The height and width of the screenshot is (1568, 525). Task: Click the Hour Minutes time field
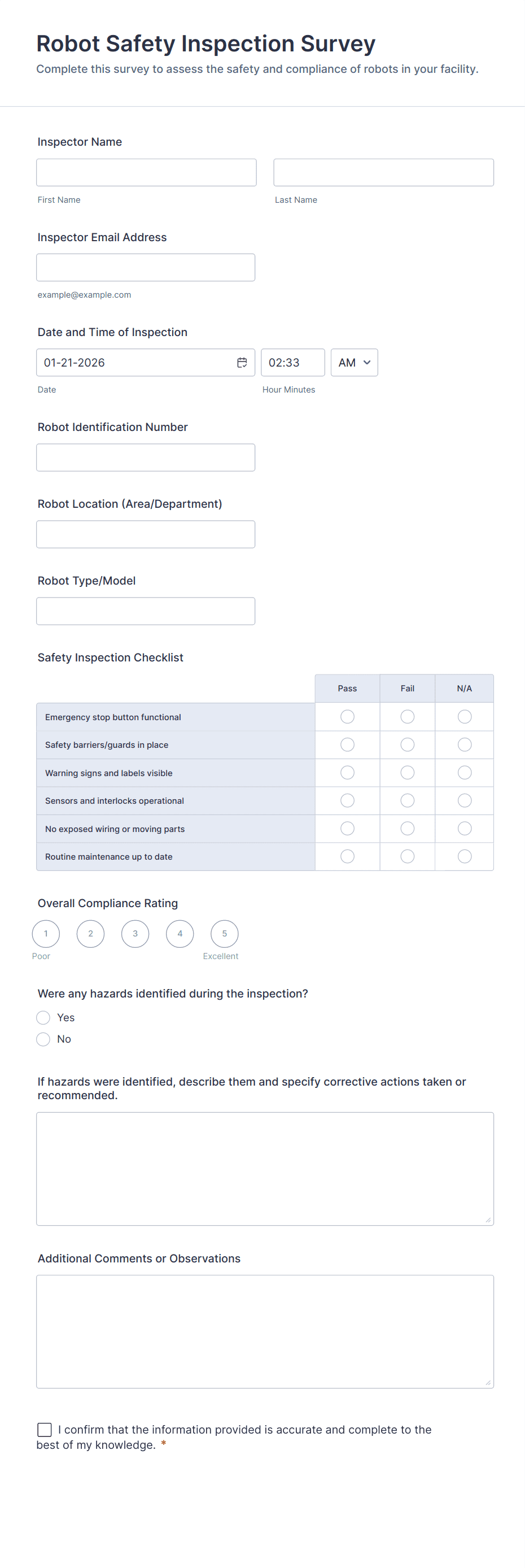292,363
